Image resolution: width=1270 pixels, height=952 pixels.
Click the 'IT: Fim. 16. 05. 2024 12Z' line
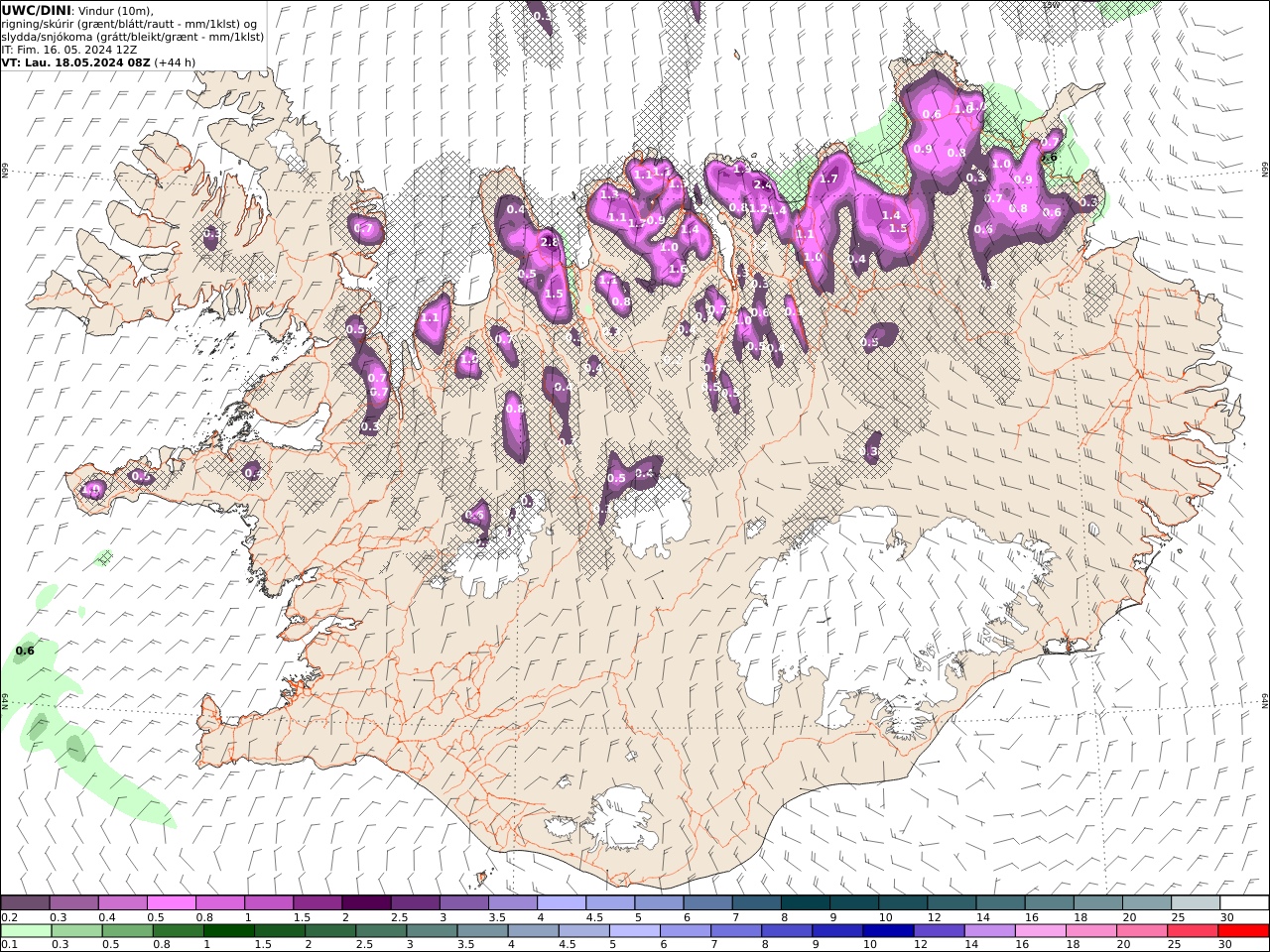point(69,49)
